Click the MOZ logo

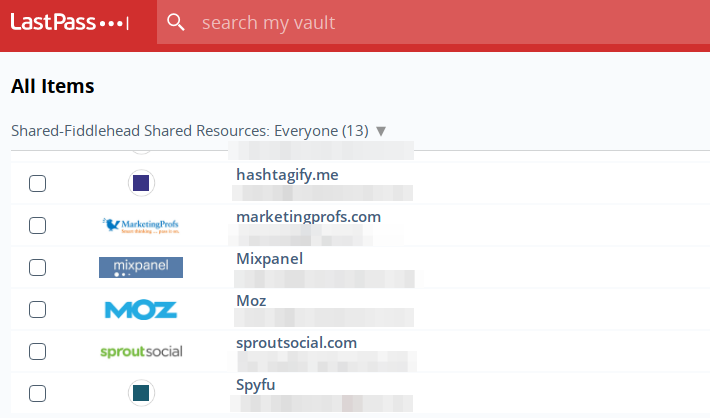coord(141,310)
